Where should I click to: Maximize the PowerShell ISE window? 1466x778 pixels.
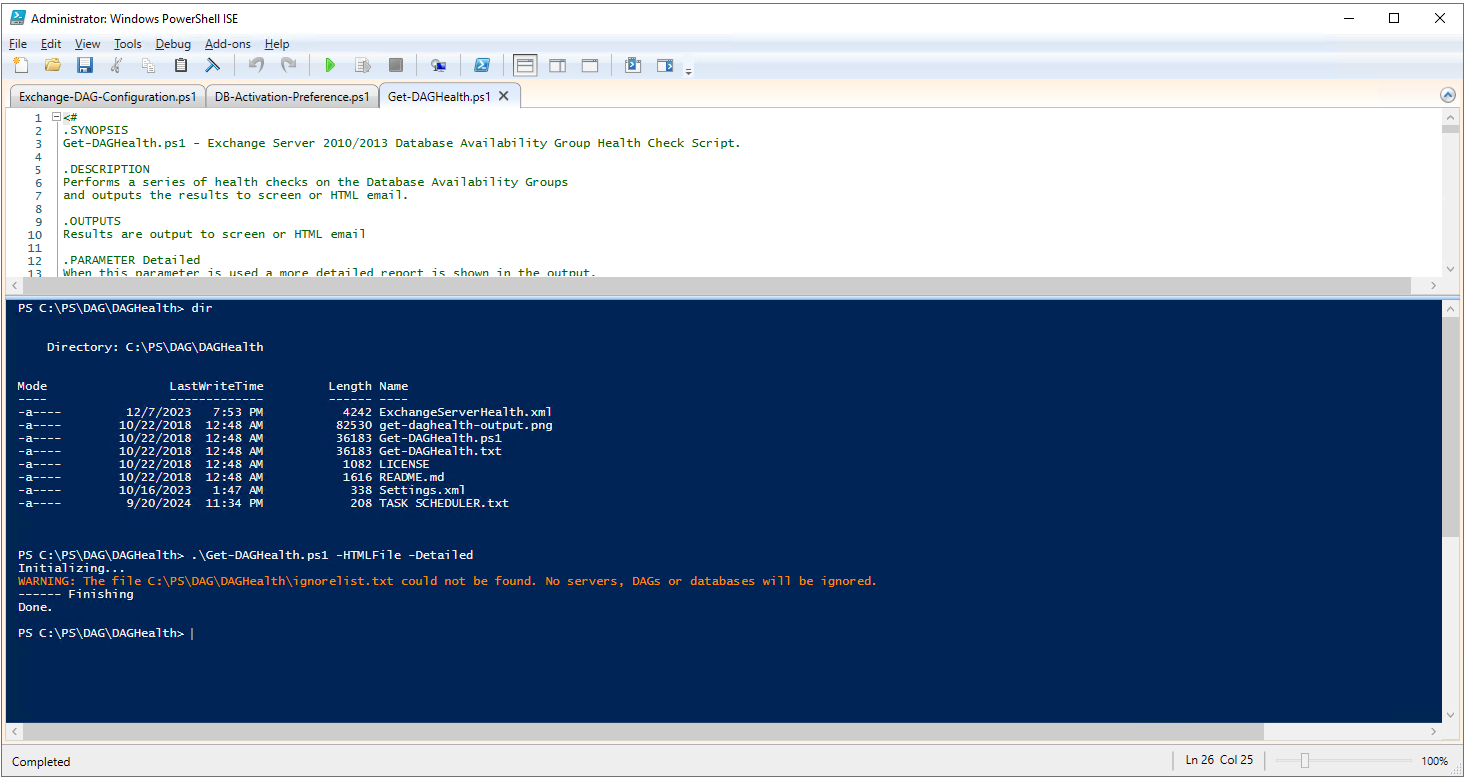tap(1394, 18)
